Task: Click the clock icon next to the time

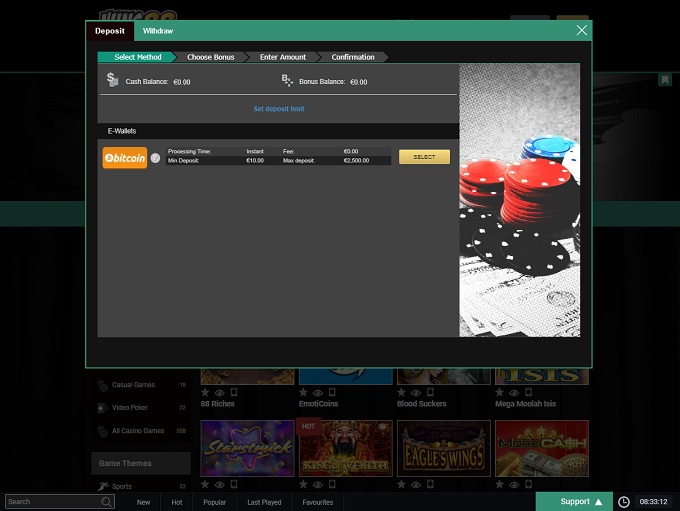Action: [x=624, y=502]
